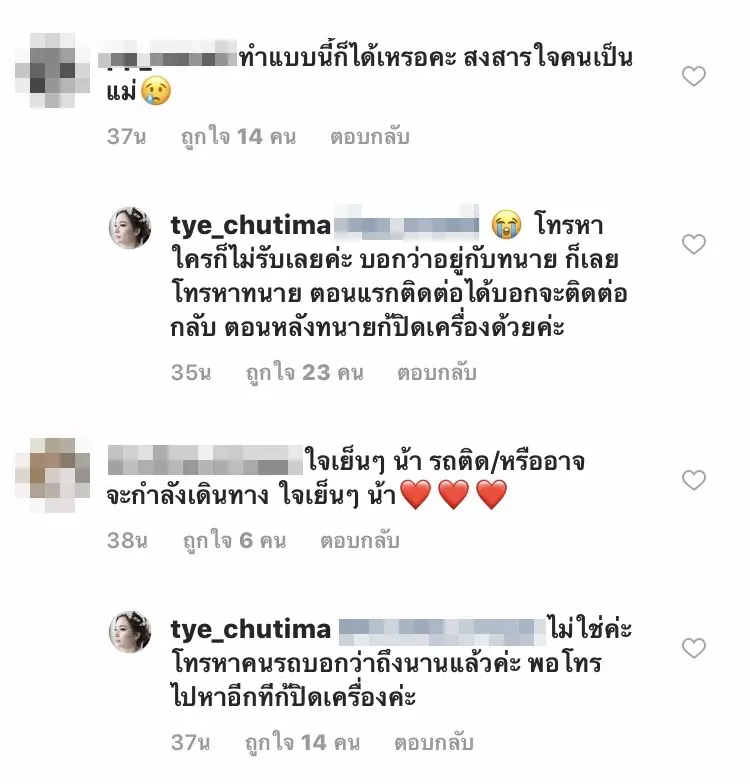Open blurred mention in tye_chutima's first reply
Viewport: 750px width, 784px height.
tap(406, 224)
